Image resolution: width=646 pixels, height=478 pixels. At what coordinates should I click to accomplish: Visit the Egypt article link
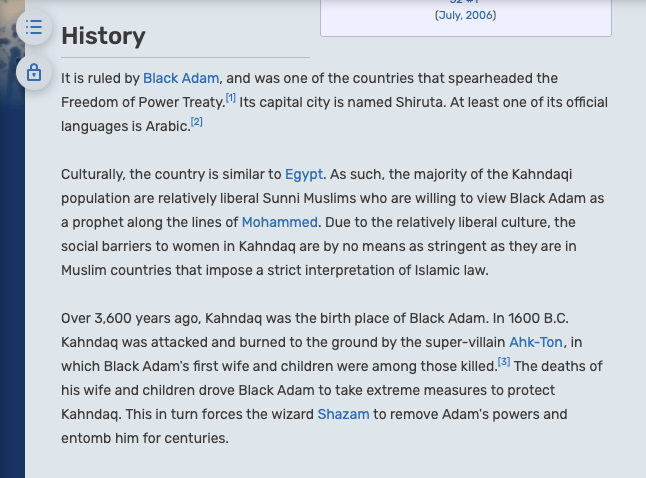(x=304, y=174)
